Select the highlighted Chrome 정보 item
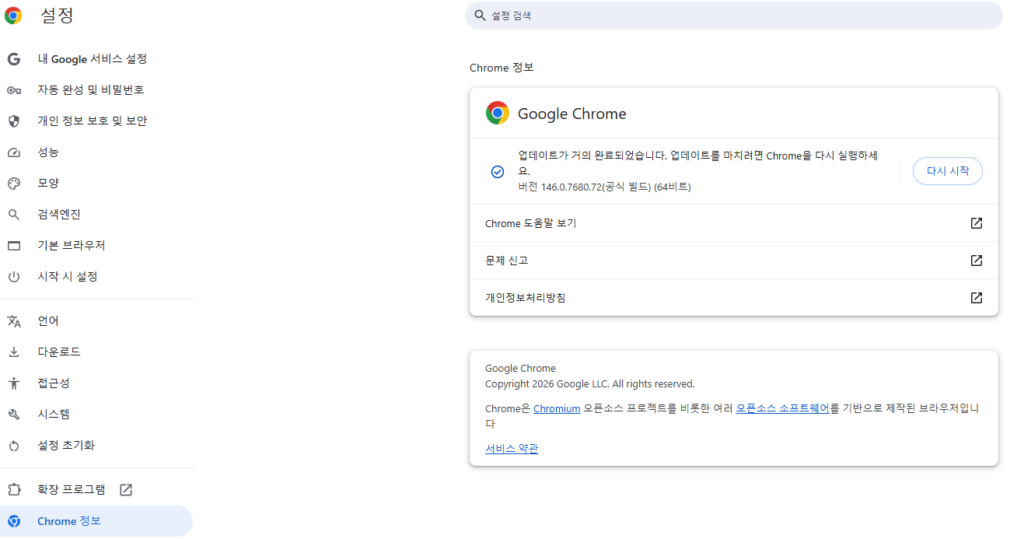 pos(97,521)
